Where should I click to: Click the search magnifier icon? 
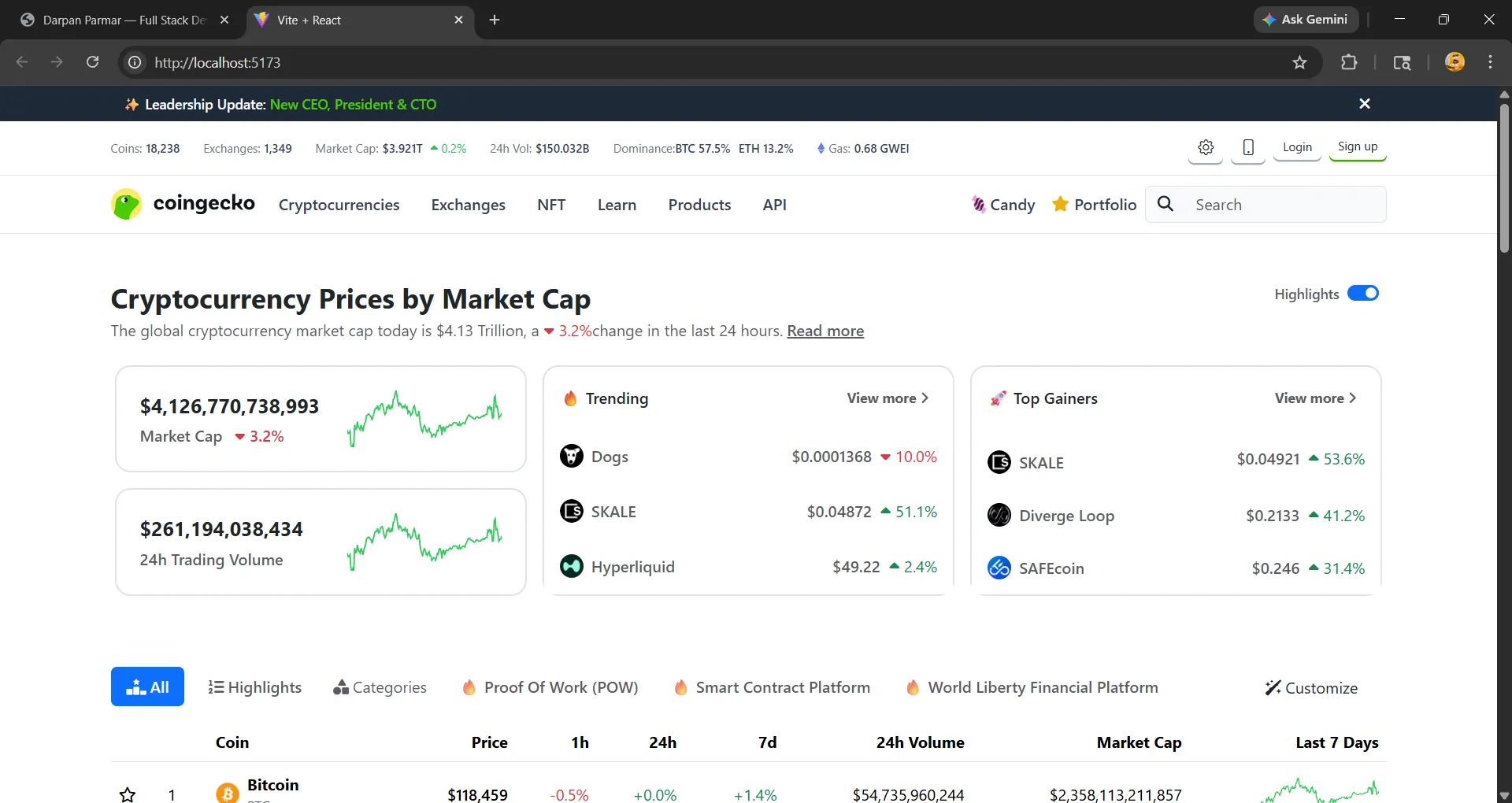pos(1165,204)
